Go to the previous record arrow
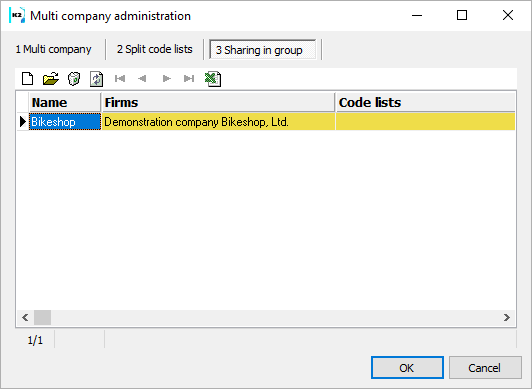 pos(142,79)
